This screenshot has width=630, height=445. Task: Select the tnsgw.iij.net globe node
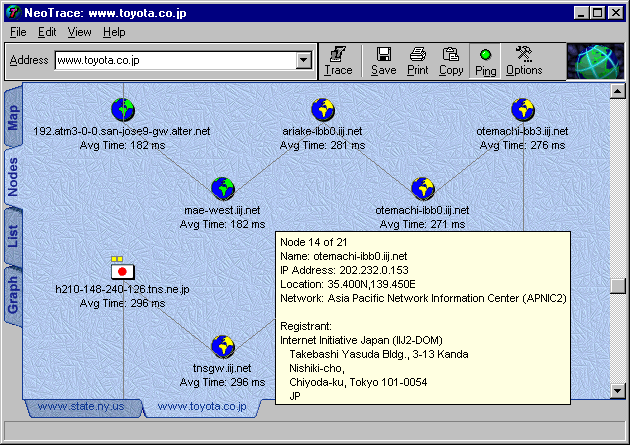(223, 347)
